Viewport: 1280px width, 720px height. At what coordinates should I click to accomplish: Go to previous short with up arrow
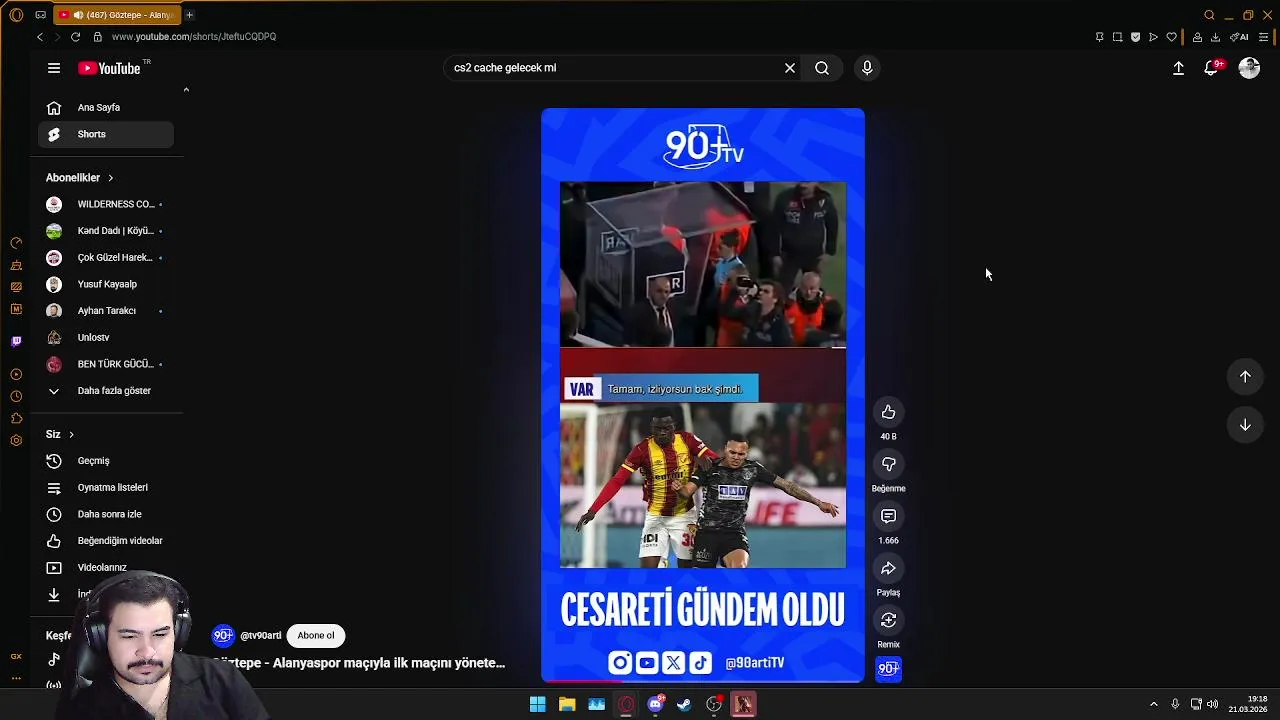point(1245,377)
